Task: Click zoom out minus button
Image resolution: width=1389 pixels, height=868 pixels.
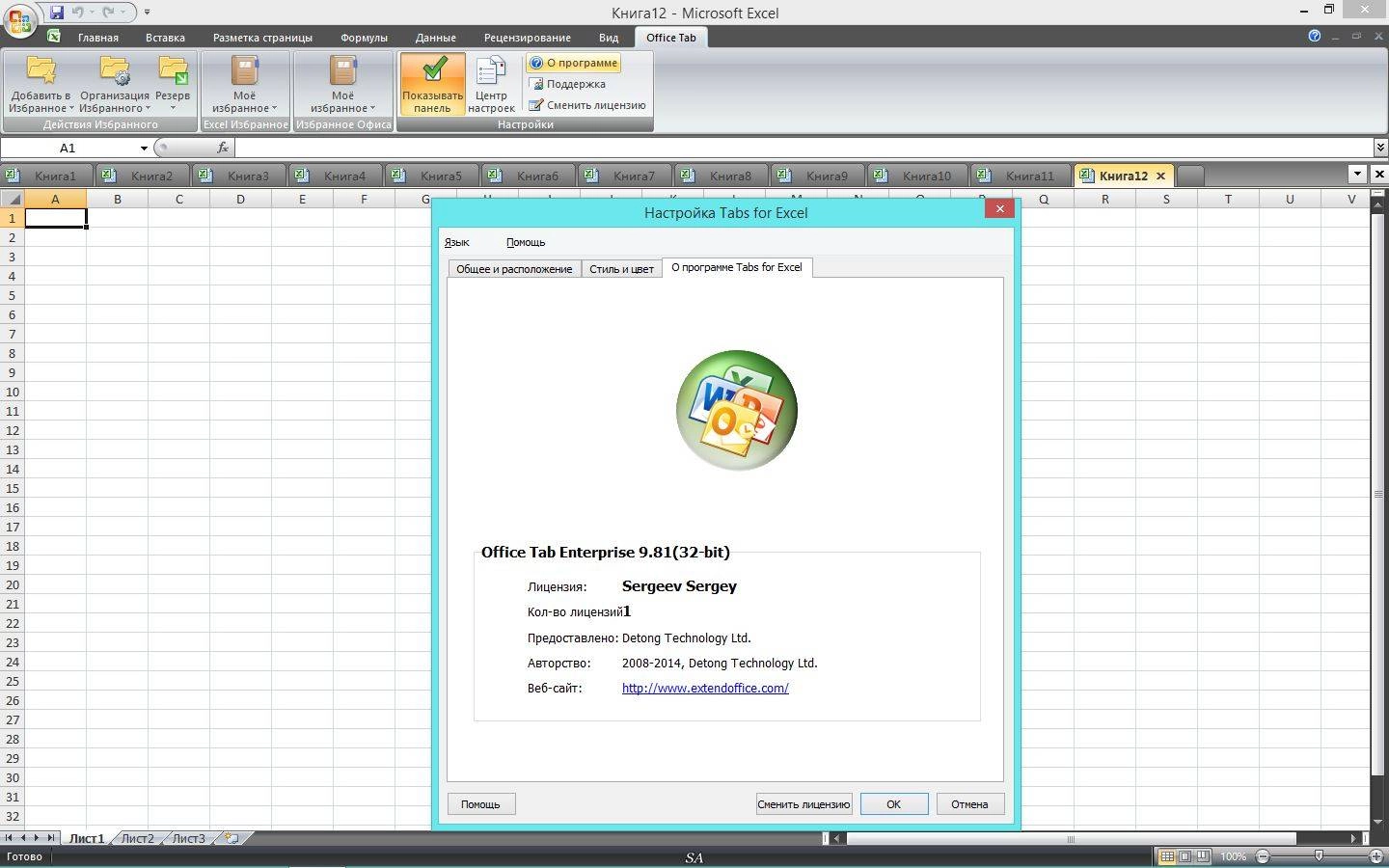Action: pos(1262,856)
